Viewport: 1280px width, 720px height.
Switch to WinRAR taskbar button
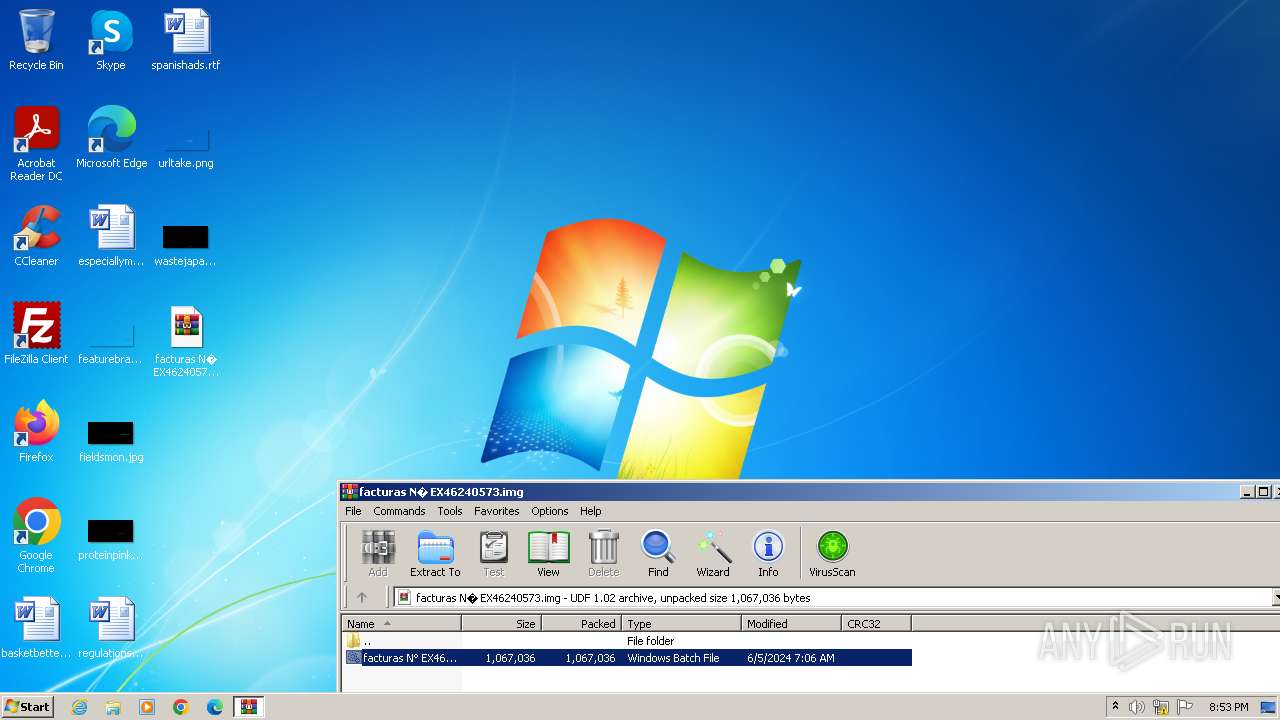pyautogui.click(x=248, y=707)
